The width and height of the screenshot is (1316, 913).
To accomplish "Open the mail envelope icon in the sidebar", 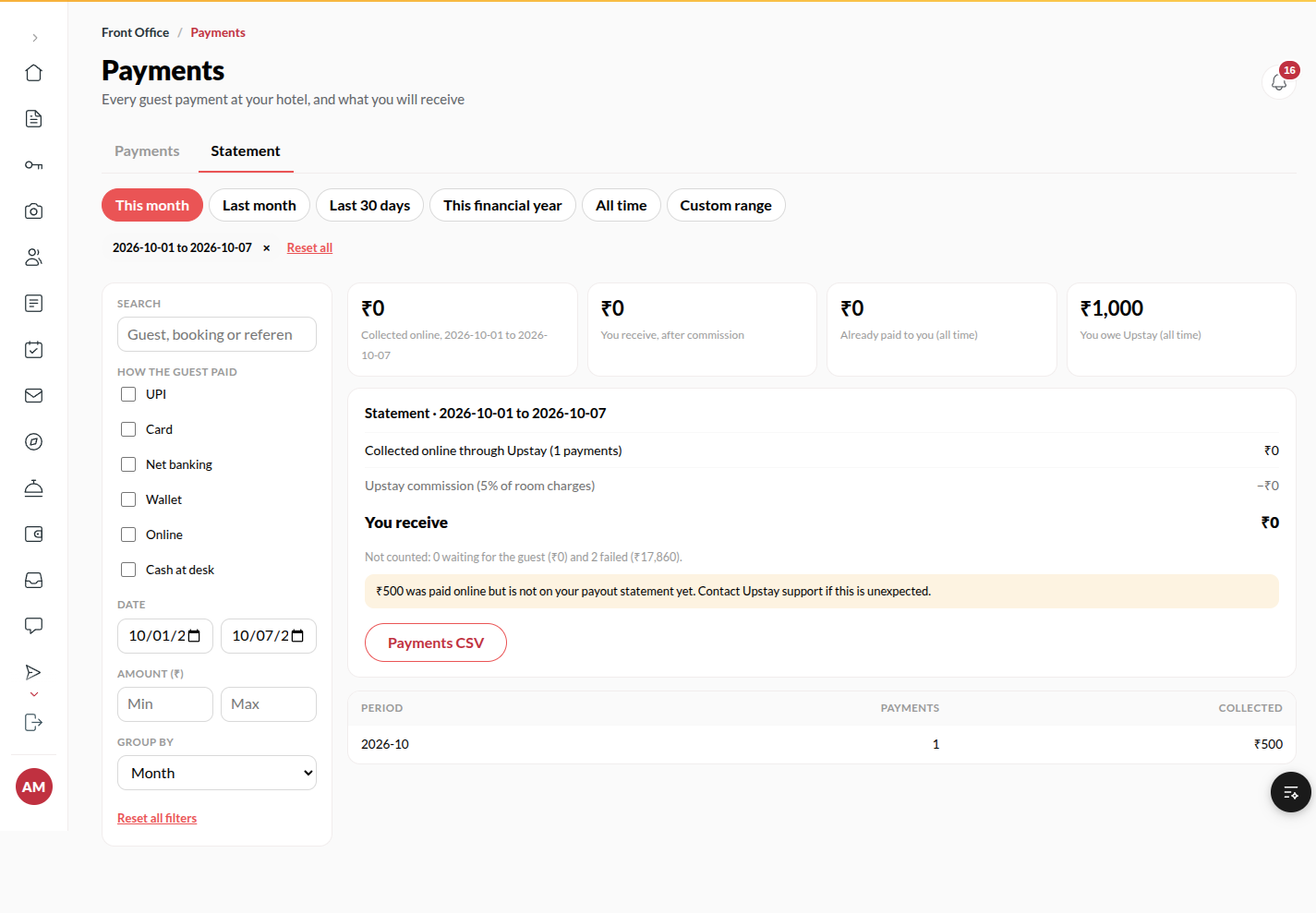I will tap(34, 396).
